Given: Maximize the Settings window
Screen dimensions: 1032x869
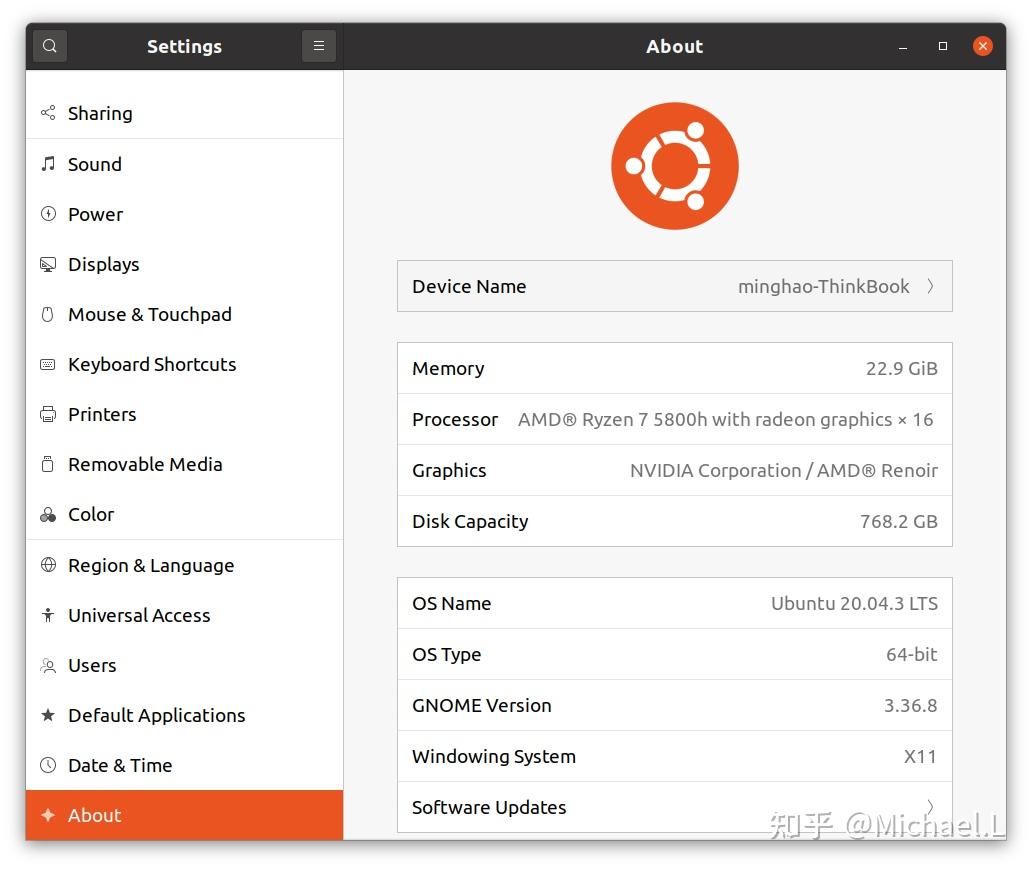Looking at the screenshot, I should click(x=942, y=46).
